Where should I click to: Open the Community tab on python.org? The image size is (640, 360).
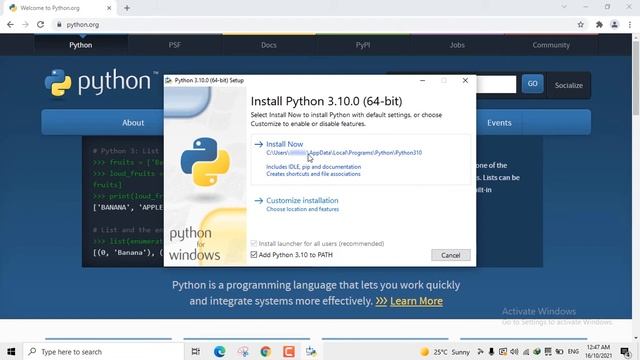(551, 45)
